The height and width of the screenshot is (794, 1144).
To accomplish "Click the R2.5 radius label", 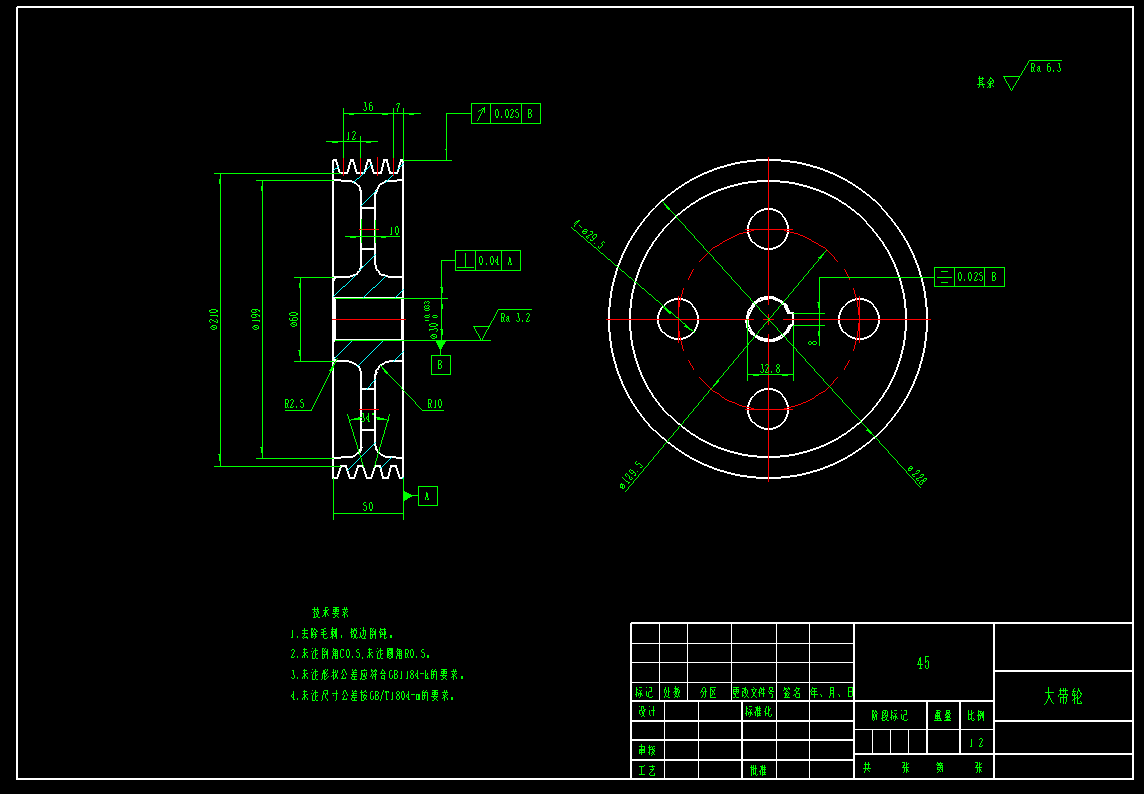I will click(295, 404).
